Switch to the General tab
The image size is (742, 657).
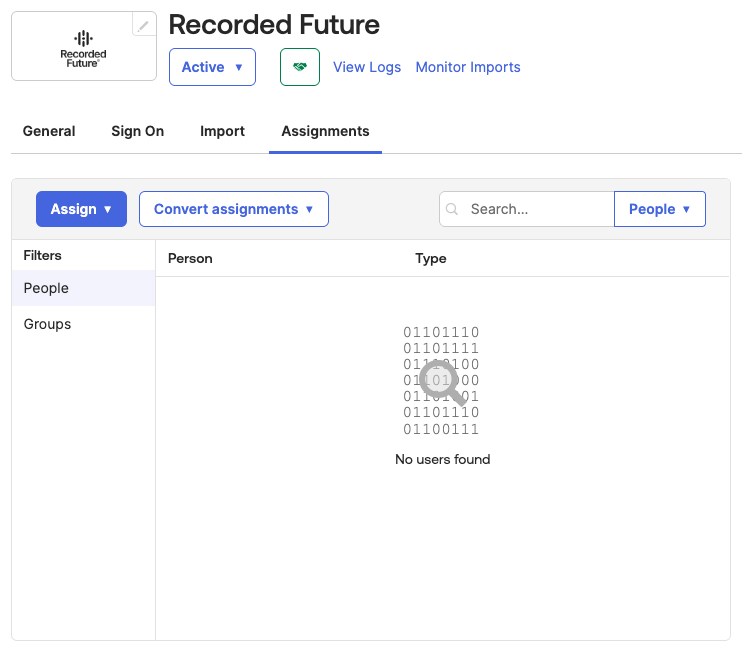[49, 131]
